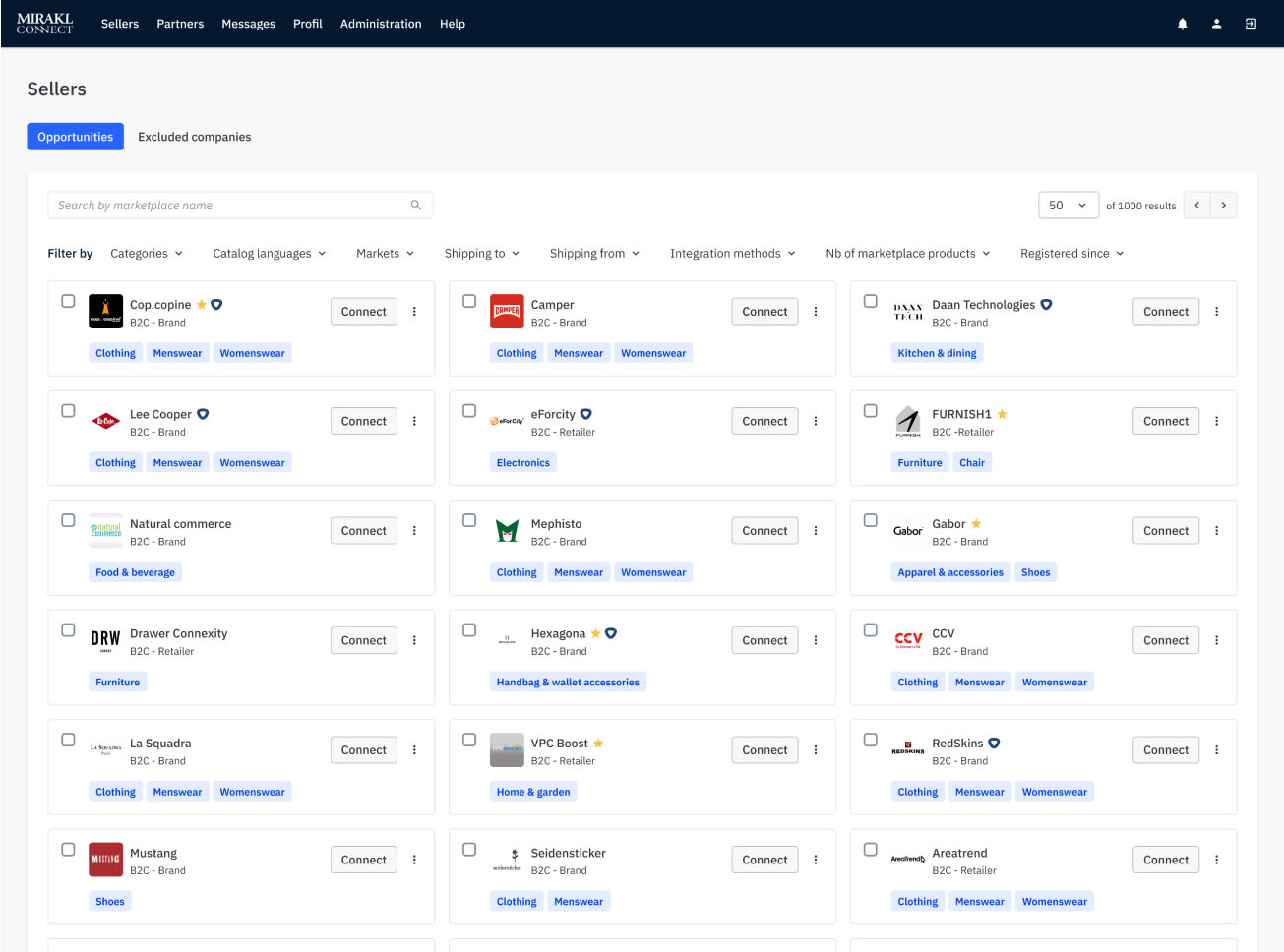Viewport: 1284px width, 952px height.
Task: Connect with eForcity
Action: [x=765, y=421]
